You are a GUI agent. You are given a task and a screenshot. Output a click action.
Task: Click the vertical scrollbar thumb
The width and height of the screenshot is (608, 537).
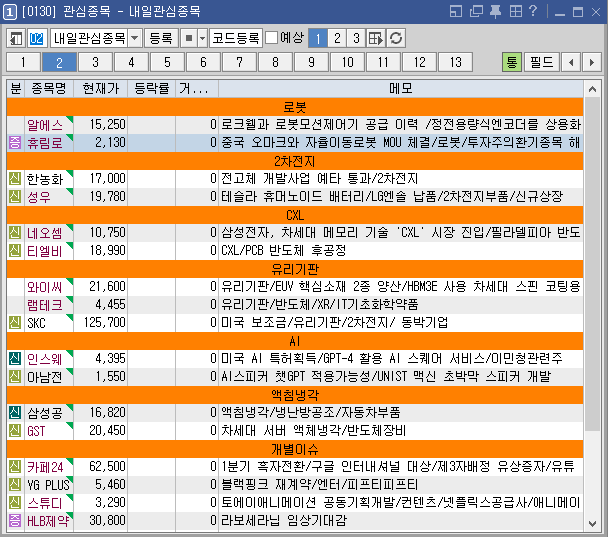592,264
